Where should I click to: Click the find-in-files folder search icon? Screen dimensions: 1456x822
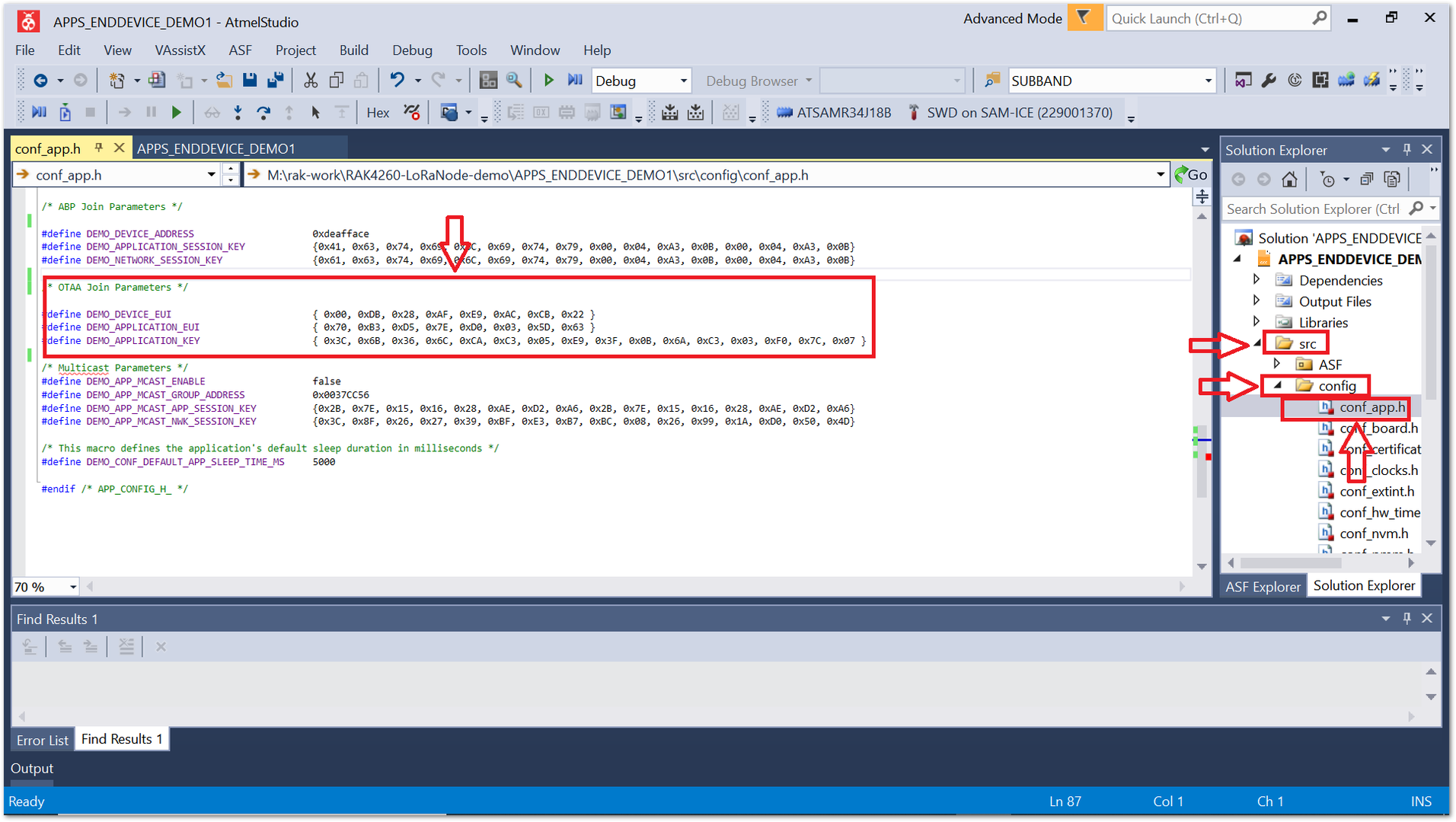pyautogui.click(x=992, y=81)
